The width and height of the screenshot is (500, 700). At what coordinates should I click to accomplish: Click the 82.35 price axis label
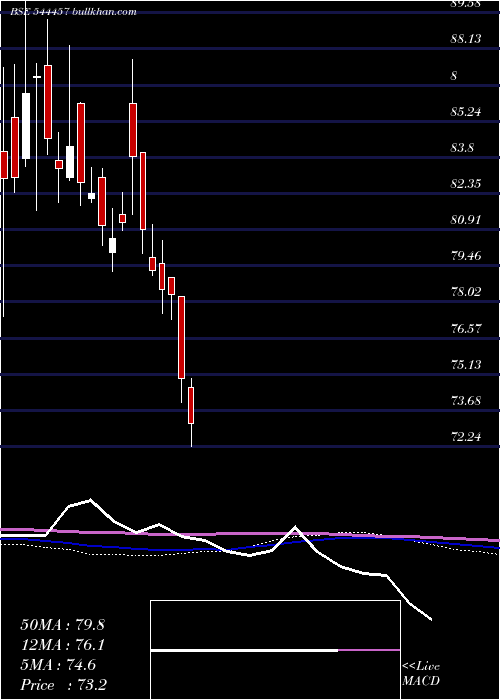click(x=466, y=184)
